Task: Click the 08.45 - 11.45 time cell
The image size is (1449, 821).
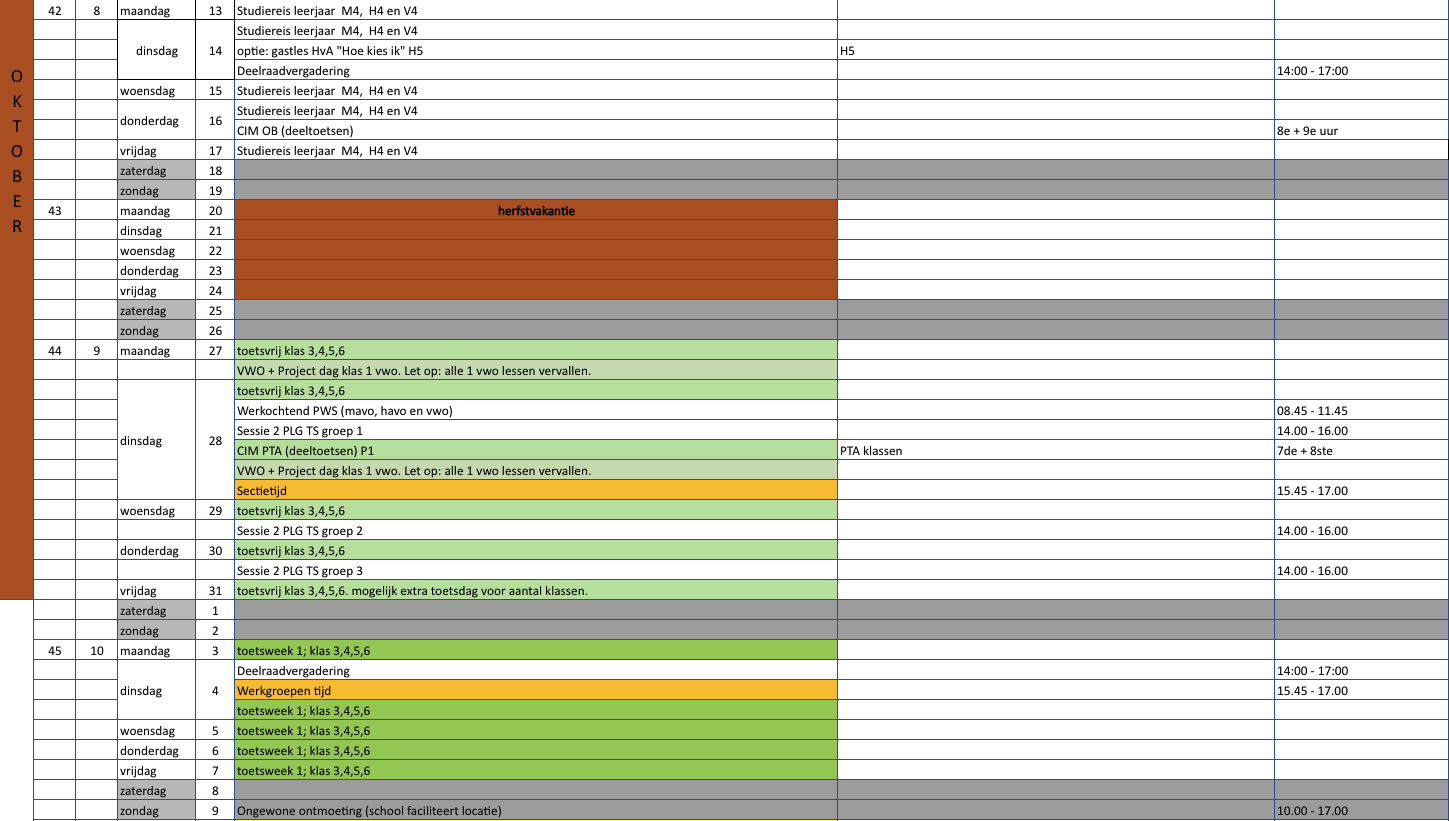Action: pyautogui.click(x=1360, y=411)
